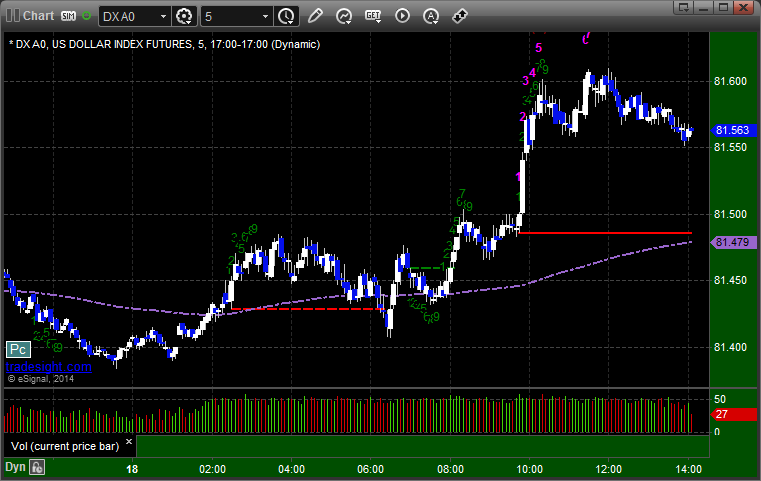Open the tradesight.com link

pos(49,367)
